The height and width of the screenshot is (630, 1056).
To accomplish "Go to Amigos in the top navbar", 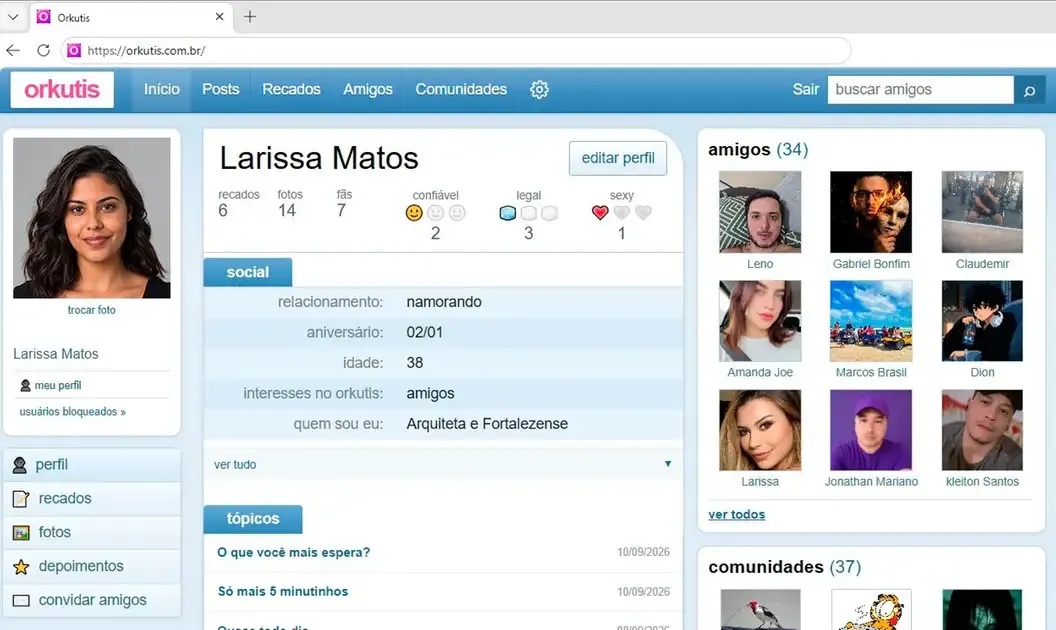I will tap(368, 90).
